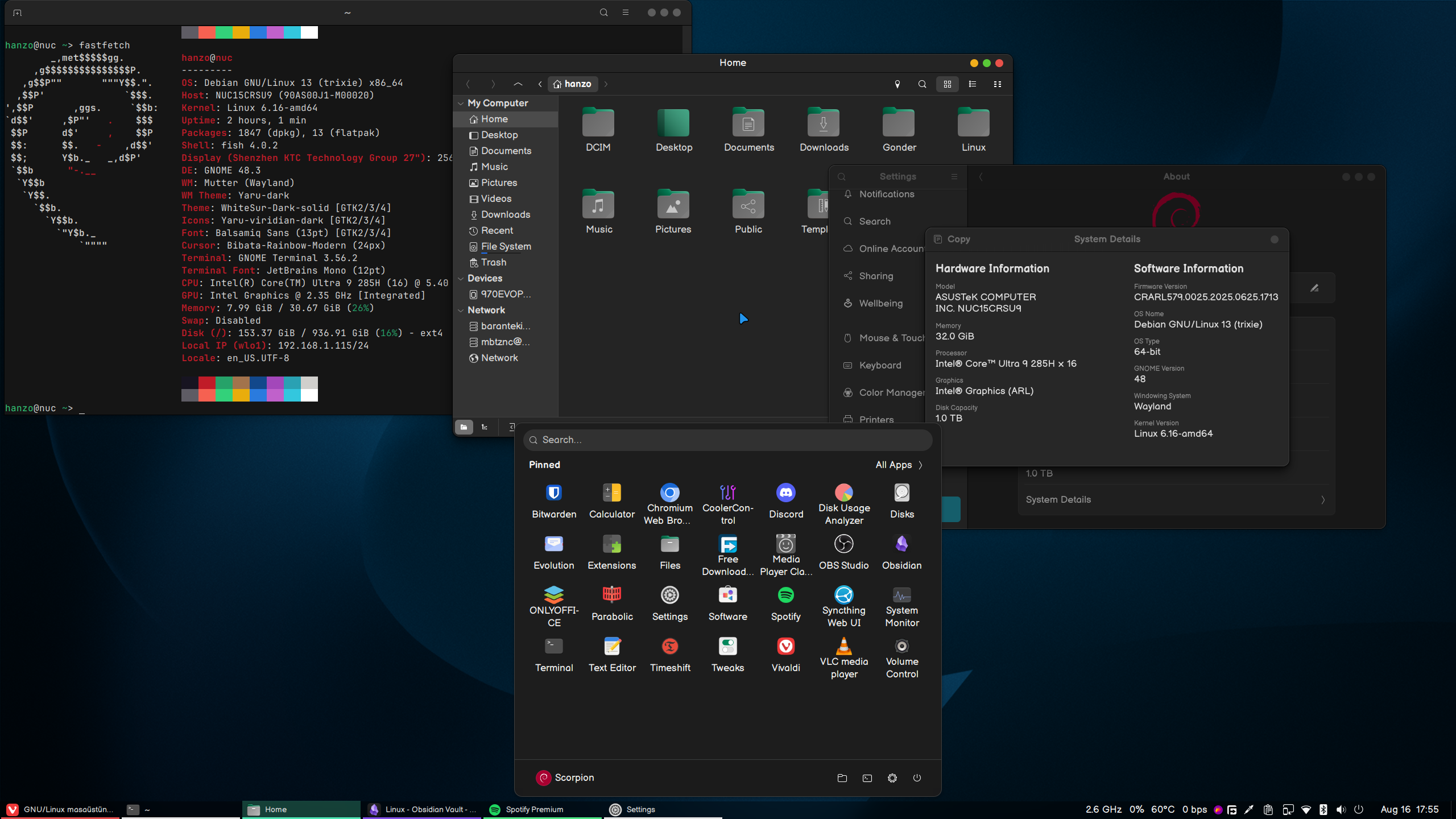Click the path bar left arrow
The width and height of the screenshot is (1456, 819).
pos(540,84)
